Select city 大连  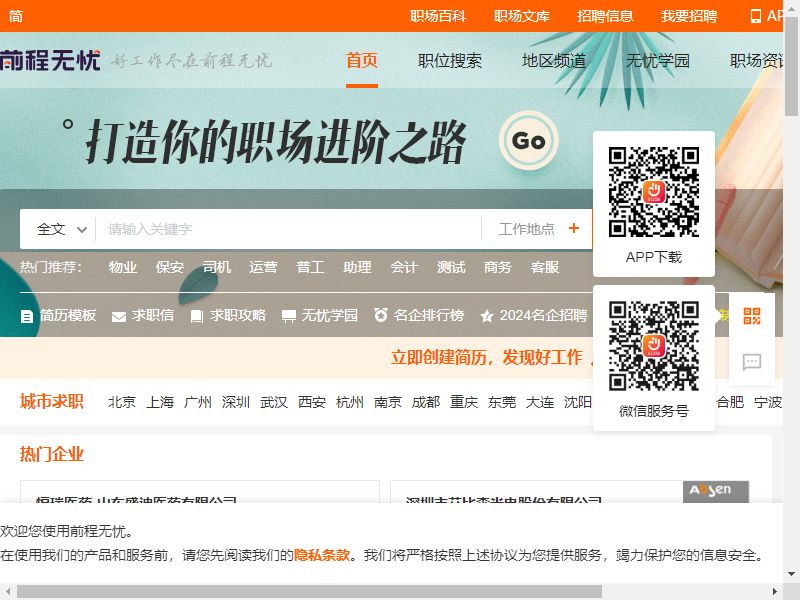point(540,402)
